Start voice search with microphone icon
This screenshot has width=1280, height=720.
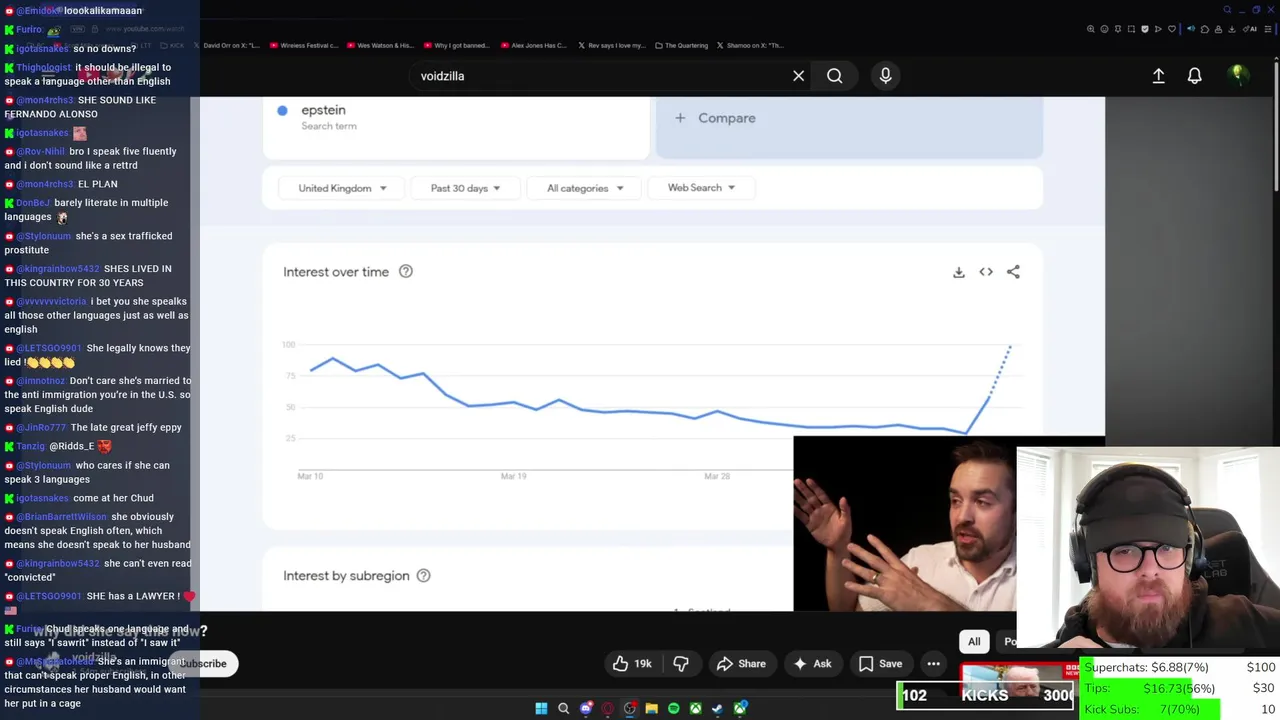885,76
